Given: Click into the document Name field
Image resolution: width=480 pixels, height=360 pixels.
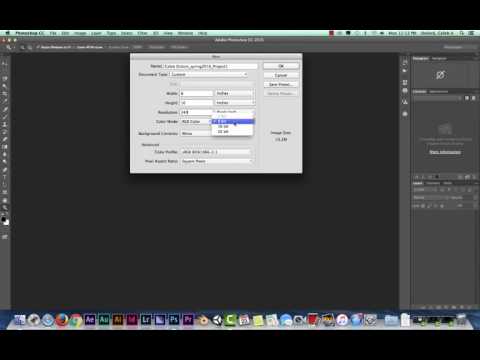Looking at the screenshot, I should (x=211, y=66).
